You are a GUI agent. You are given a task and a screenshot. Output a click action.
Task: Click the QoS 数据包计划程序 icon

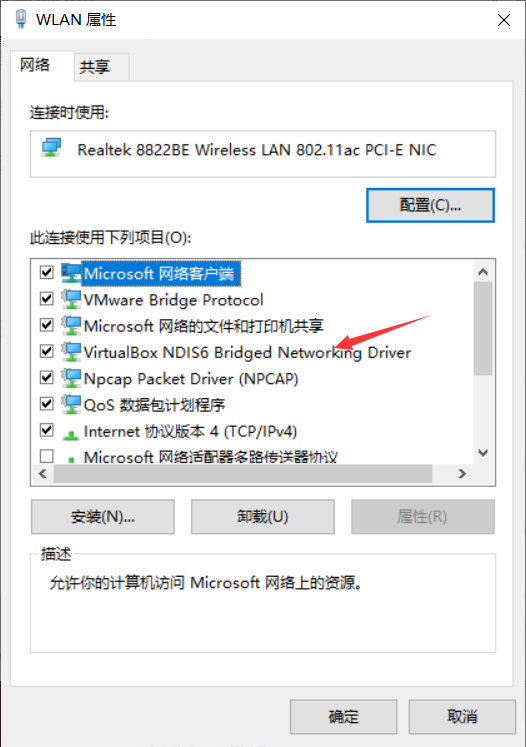click(x=71, y=404)
